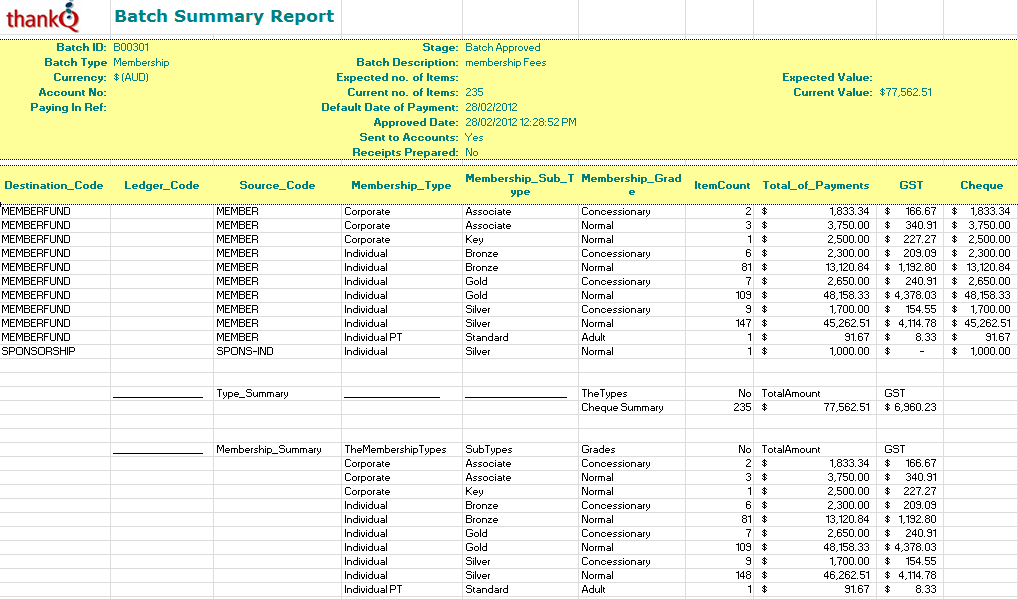Image resolution: width=1018 pixels, height=599 pixels.
Task: Click the Stage value "Batch Approved"
Action: click(503, 47)
